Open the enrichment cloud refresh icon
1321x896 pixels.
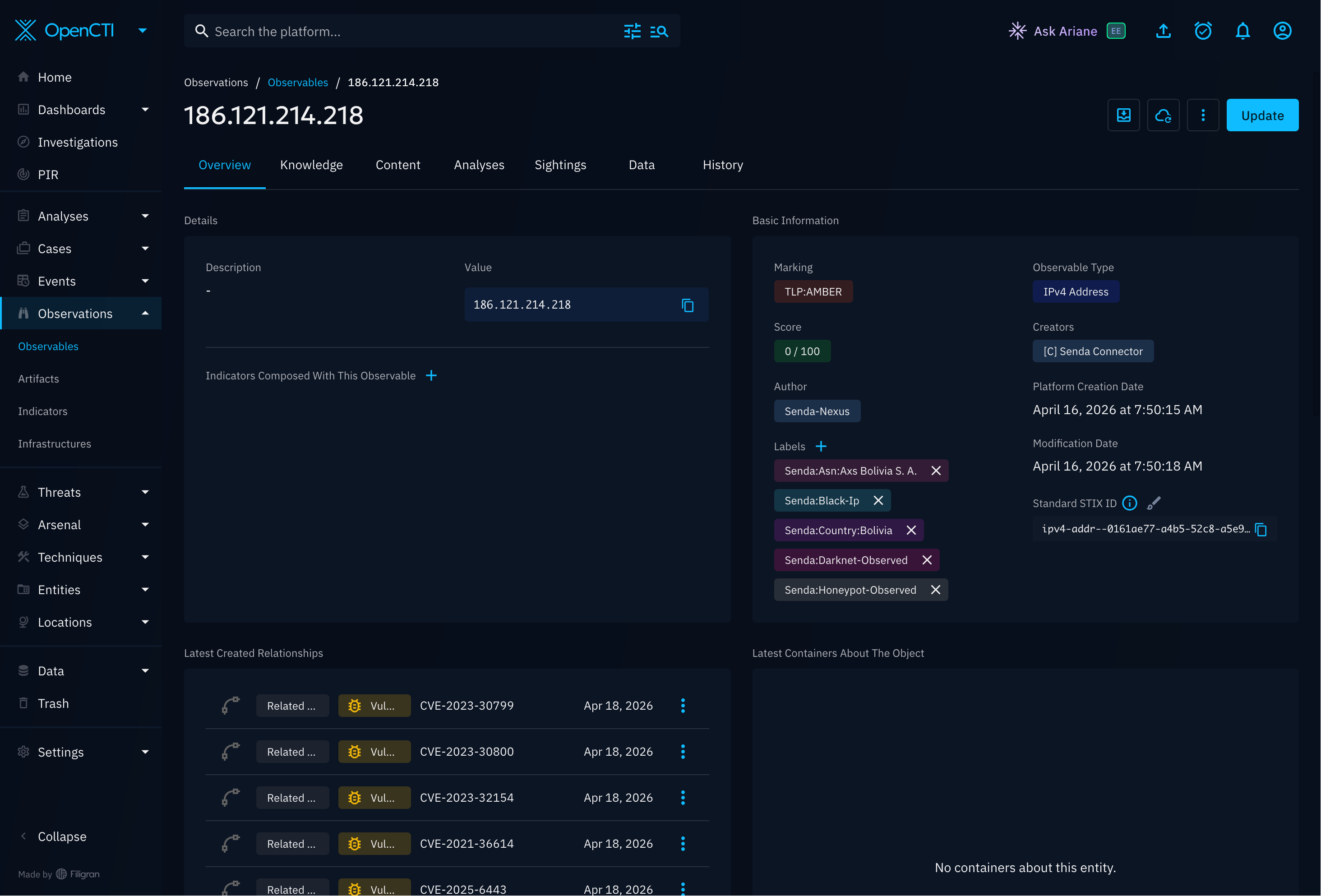pyautogui.click(x=1163, y=115)
